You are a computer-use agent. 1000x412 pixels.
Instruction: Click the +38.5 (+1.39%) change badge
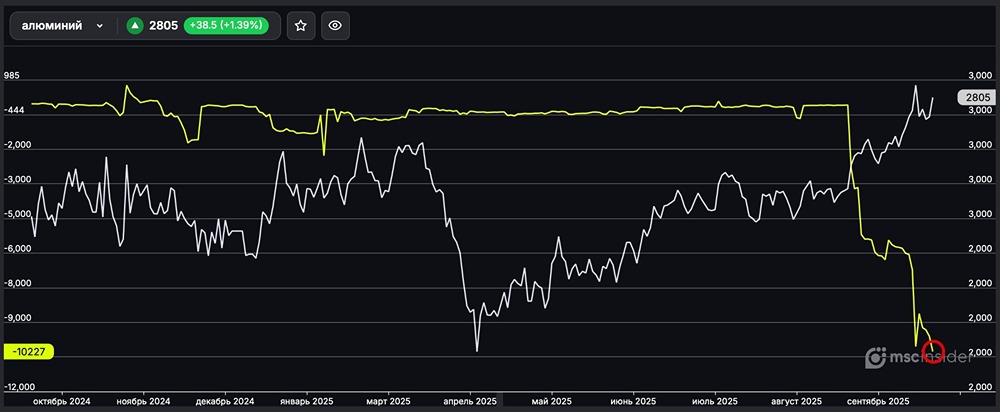pos(226,27)
